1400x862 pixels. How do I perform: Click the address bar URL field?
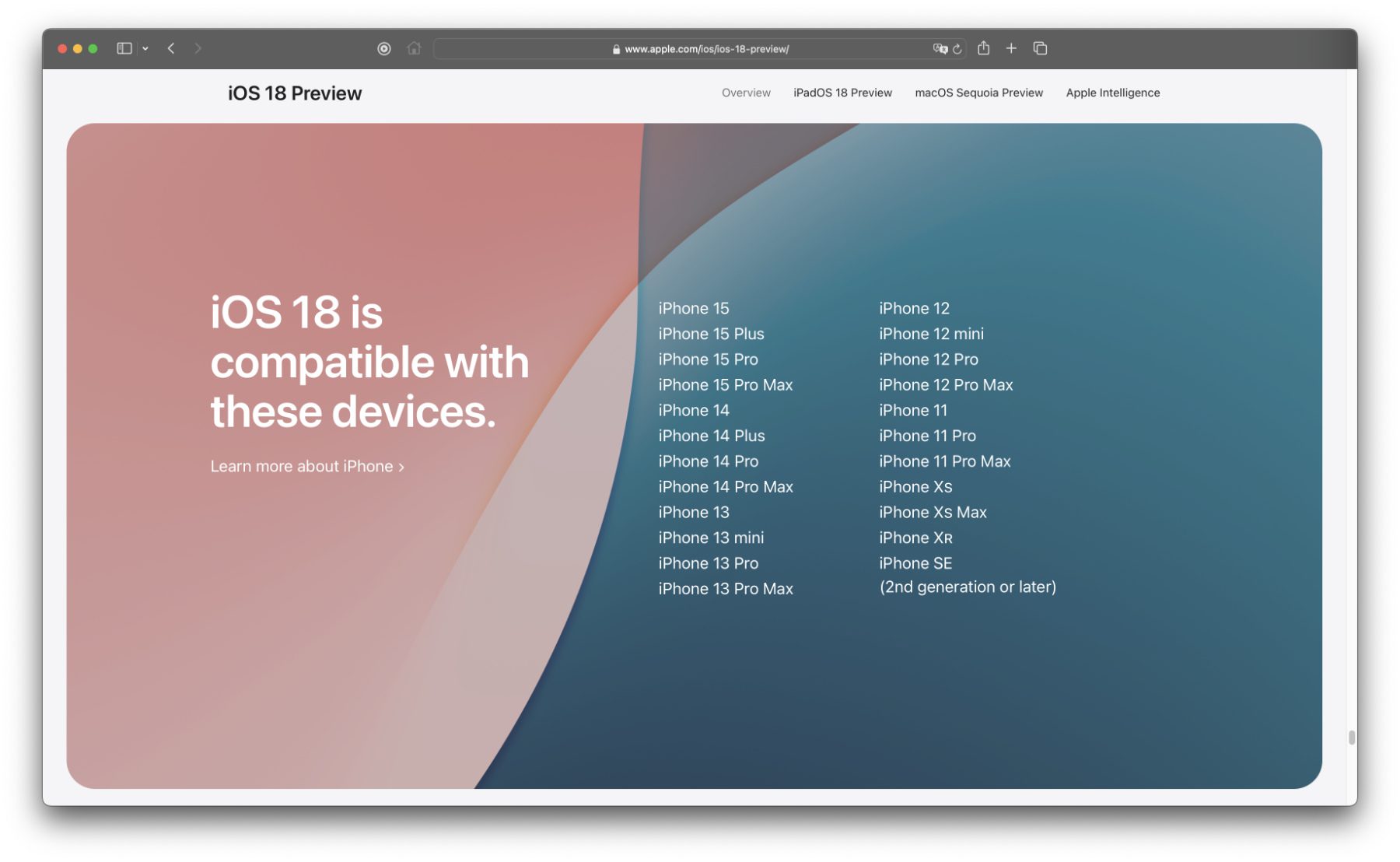700,49
